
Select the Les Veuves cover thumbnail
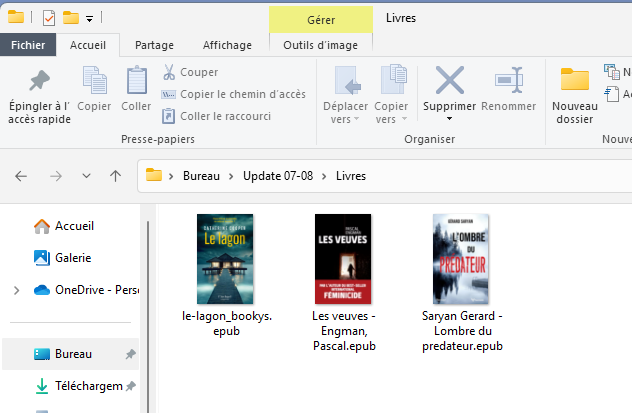(x=343, y=259)
